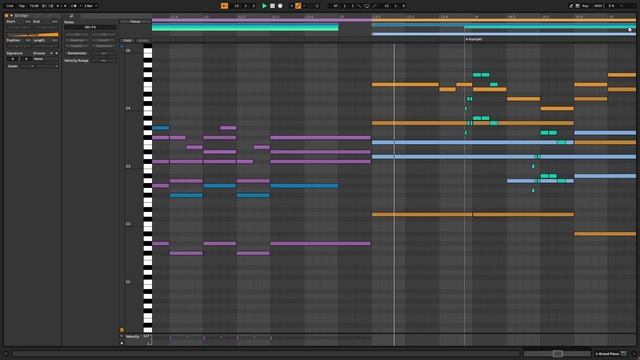Image resolution: width=640 pixels, height=360 pixels.
Task: Click the Set button next to End
Action: (x=55, y=21)
